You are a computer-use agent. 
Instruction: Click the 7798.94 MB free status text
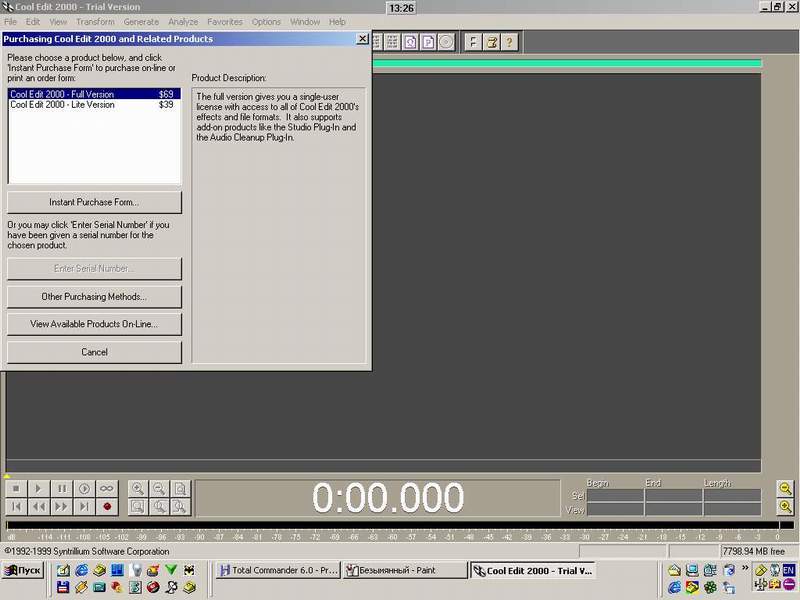(754, 551)
